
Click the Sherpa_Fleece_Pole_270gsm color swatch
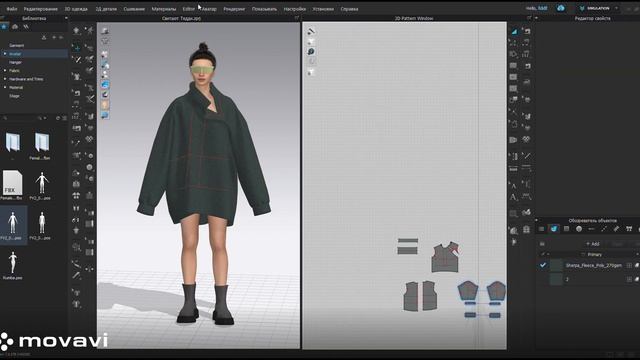tap(556, 265)
